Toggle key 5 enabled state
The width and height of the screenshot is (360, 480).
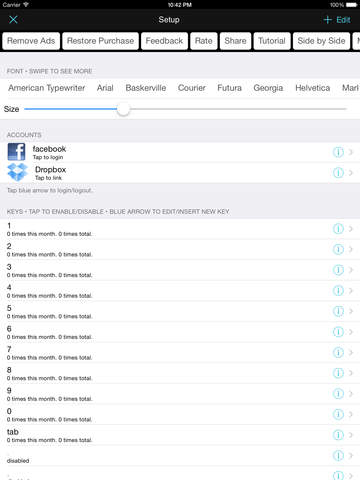(180, 312)
